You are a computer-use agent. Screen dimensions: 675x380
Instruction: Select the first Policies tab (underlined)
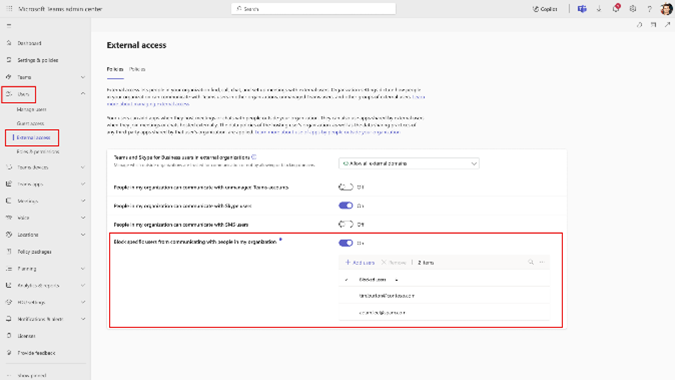(x=115, y=69)
